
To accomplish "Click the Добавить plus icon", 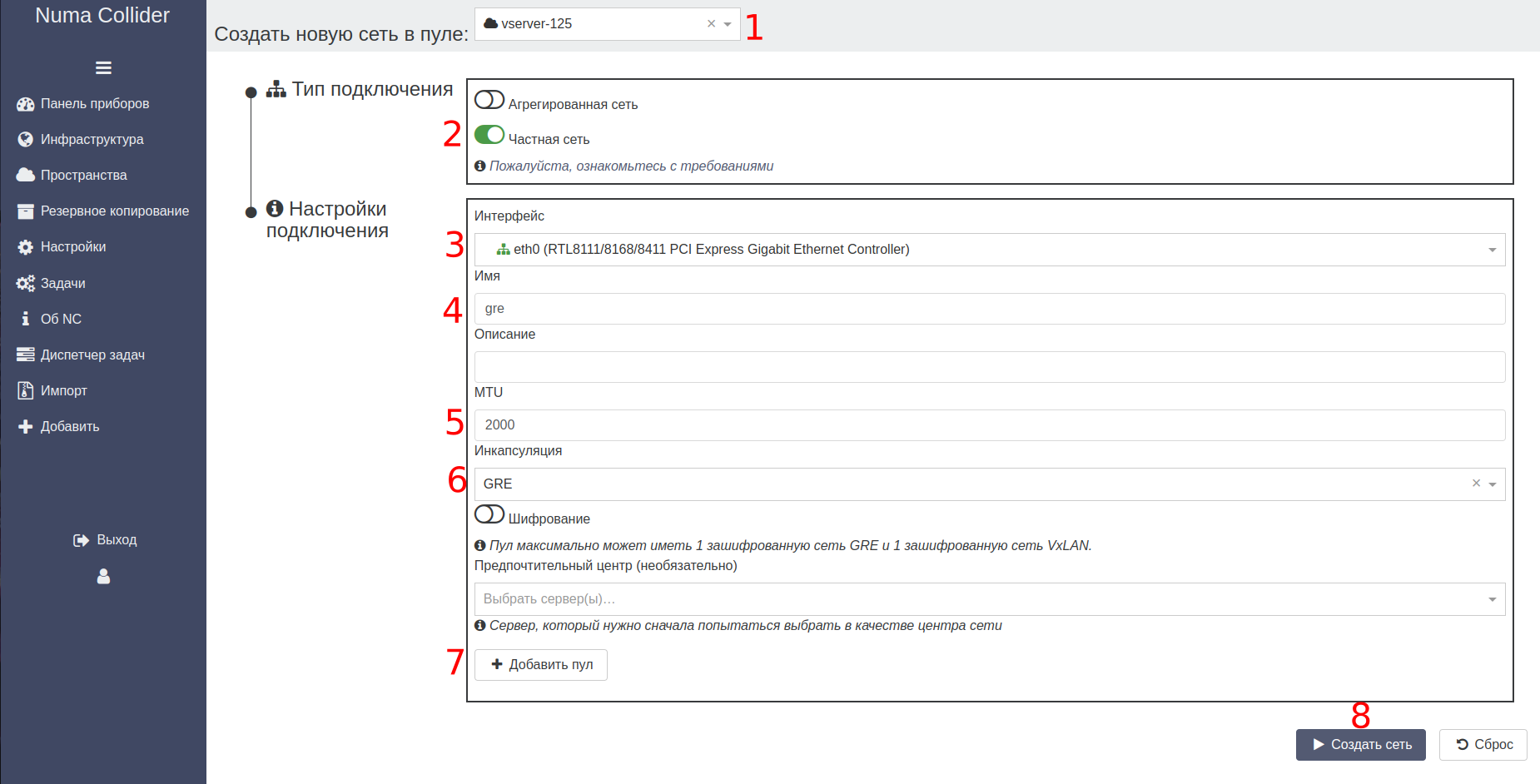I will (26, 426).
